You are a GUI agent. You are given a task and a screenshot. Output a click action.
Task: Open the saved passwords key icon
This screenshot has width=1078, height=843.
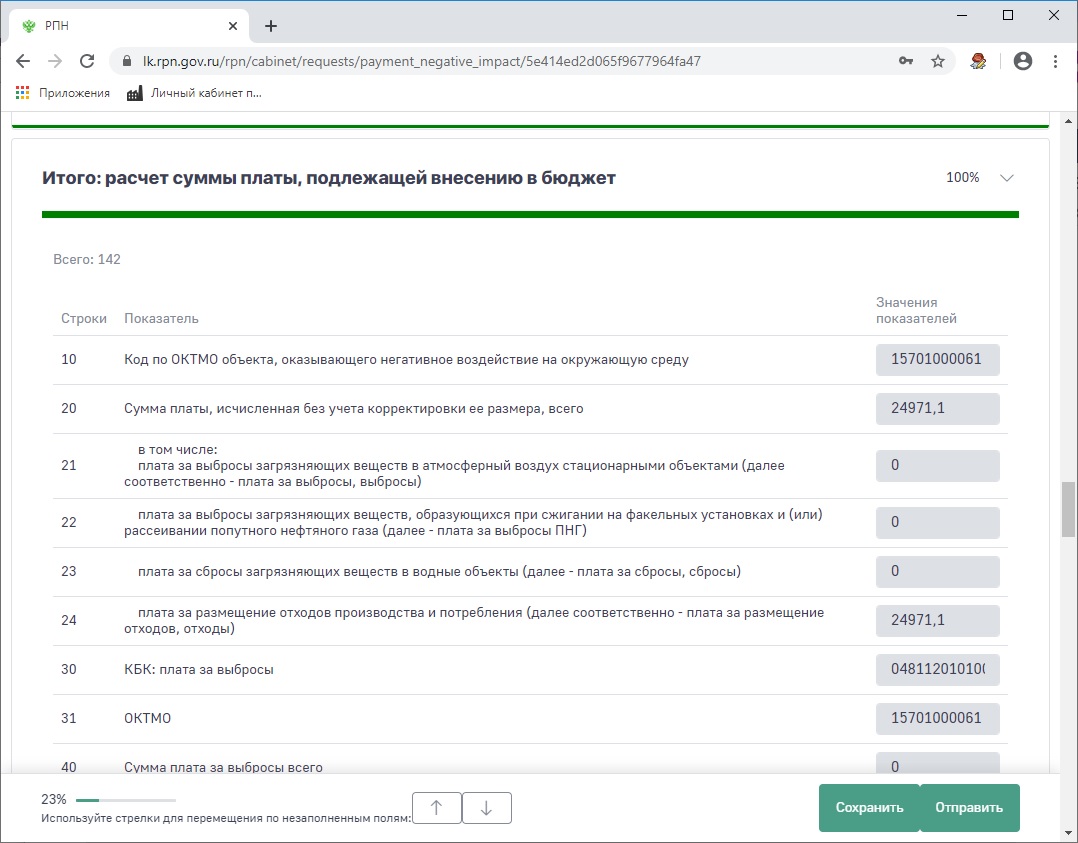coord(906,61)
